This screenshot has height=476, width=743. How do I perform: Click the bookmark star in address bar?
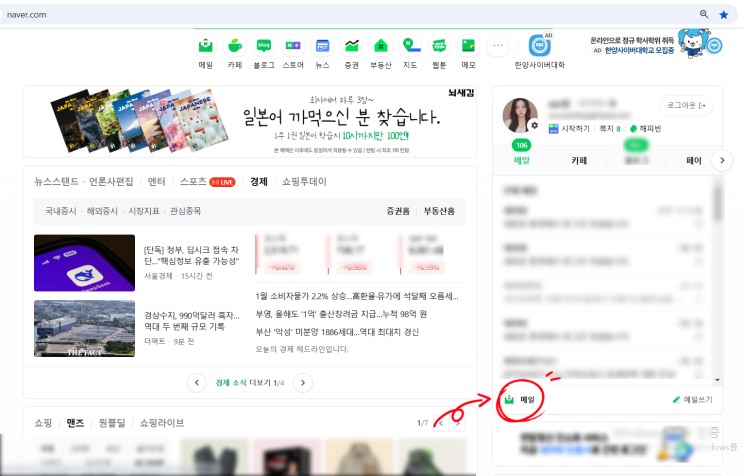[x=724, y=15]
